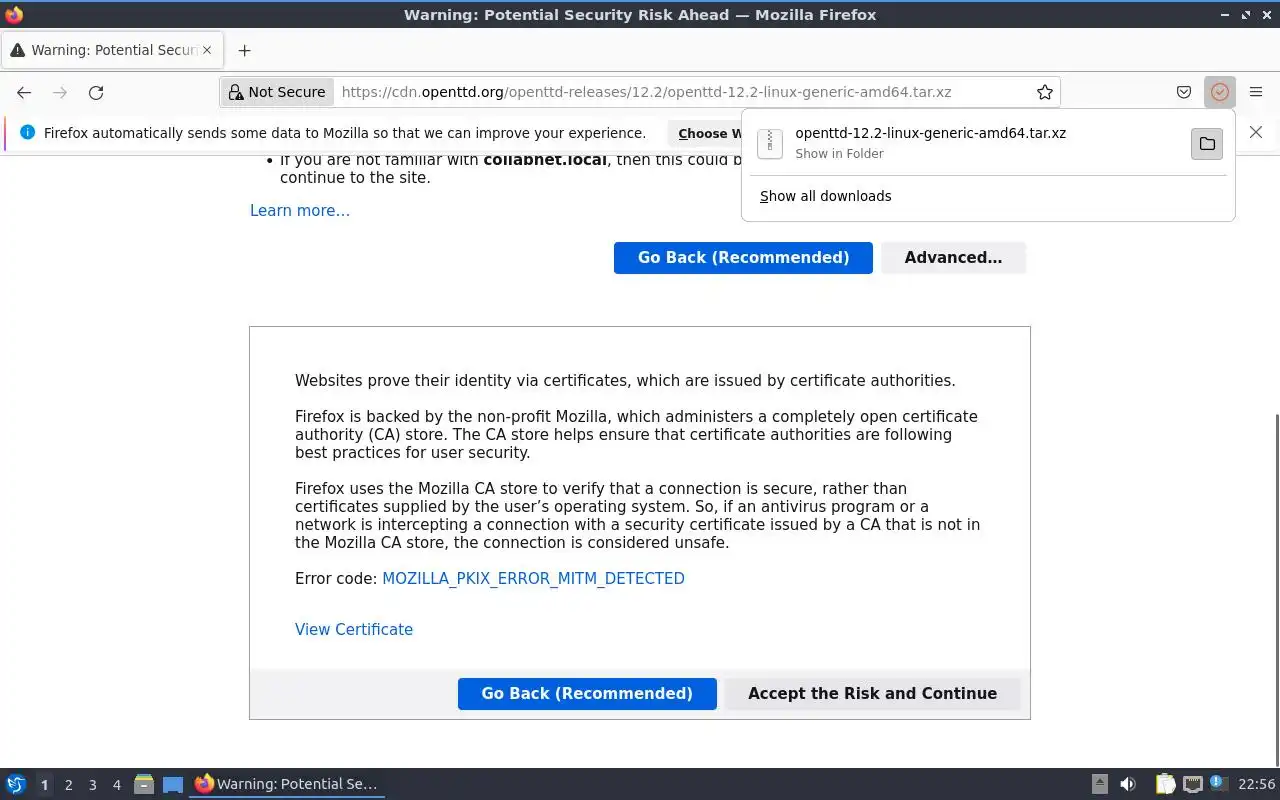Switch to workspace 2 in the taskbar

pos(68,785)
